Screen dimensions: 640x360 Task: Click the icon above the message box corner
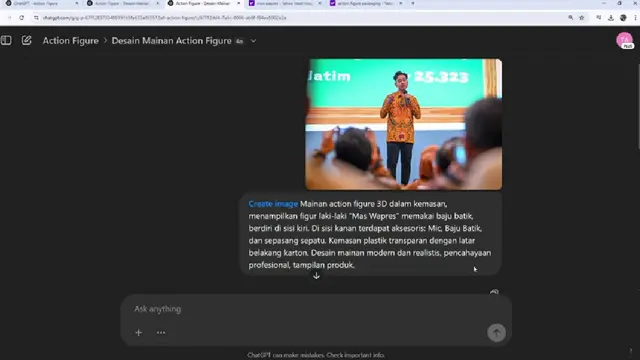pos(494,292)
